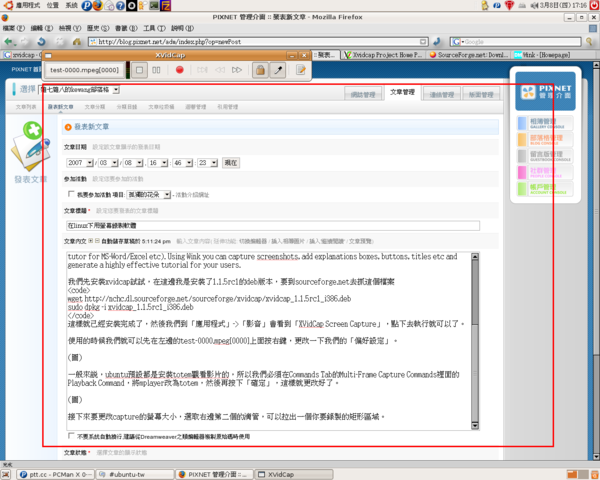Open the 帳戶管理 Account Console sidebar item
This screenshot has height=480, width=600.
pyautogui.click(x=545, y=189)
